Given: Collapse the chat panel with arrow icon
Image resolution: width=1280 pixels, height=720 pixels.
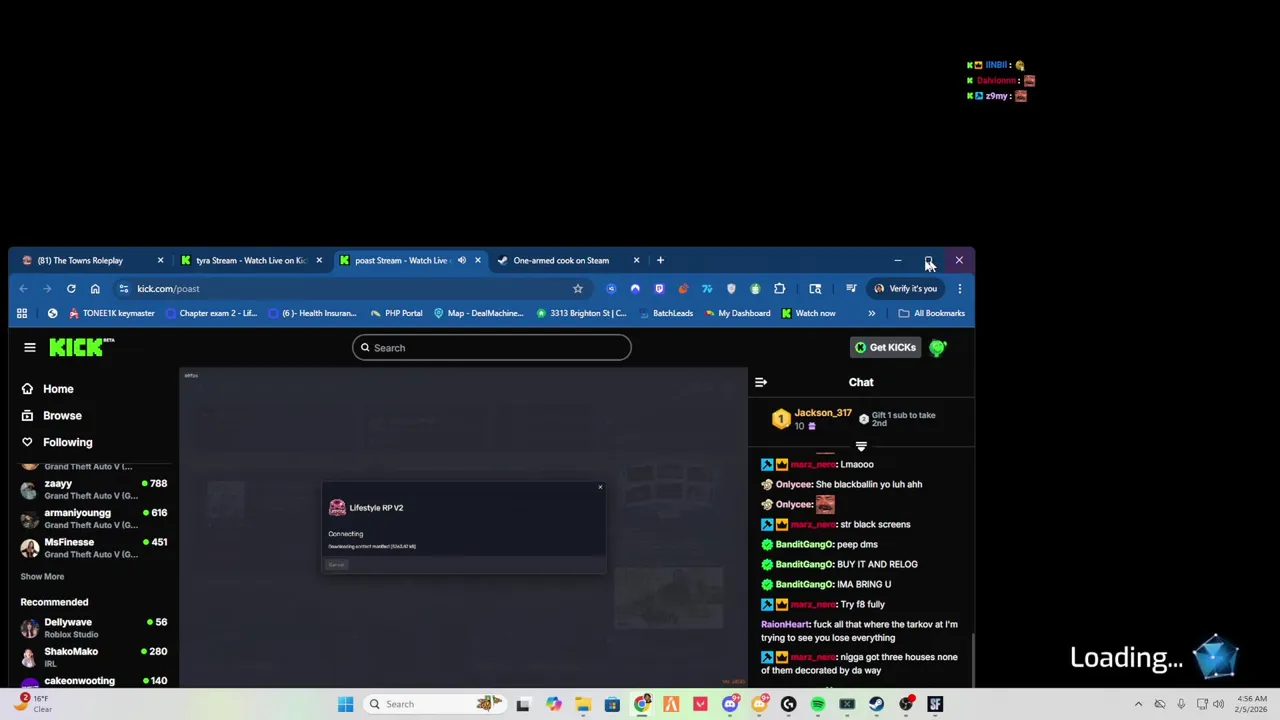Looking at the screenshot, I should click(761, 382).
